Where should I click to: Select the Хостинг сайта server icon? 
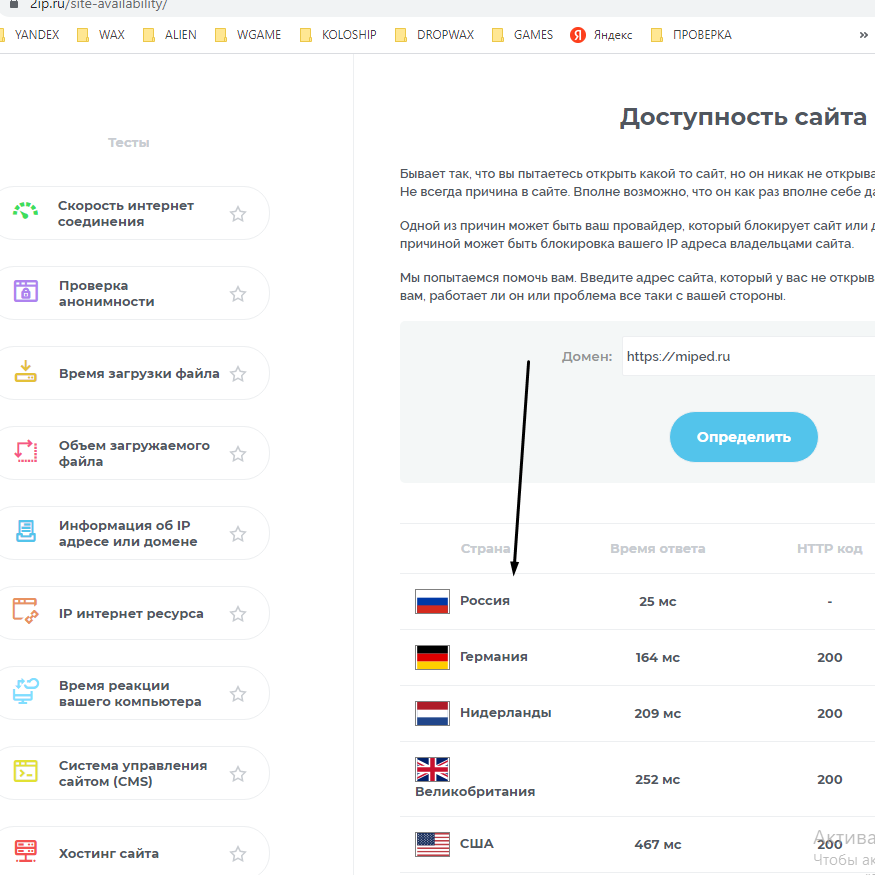click(x=26, y=851)
